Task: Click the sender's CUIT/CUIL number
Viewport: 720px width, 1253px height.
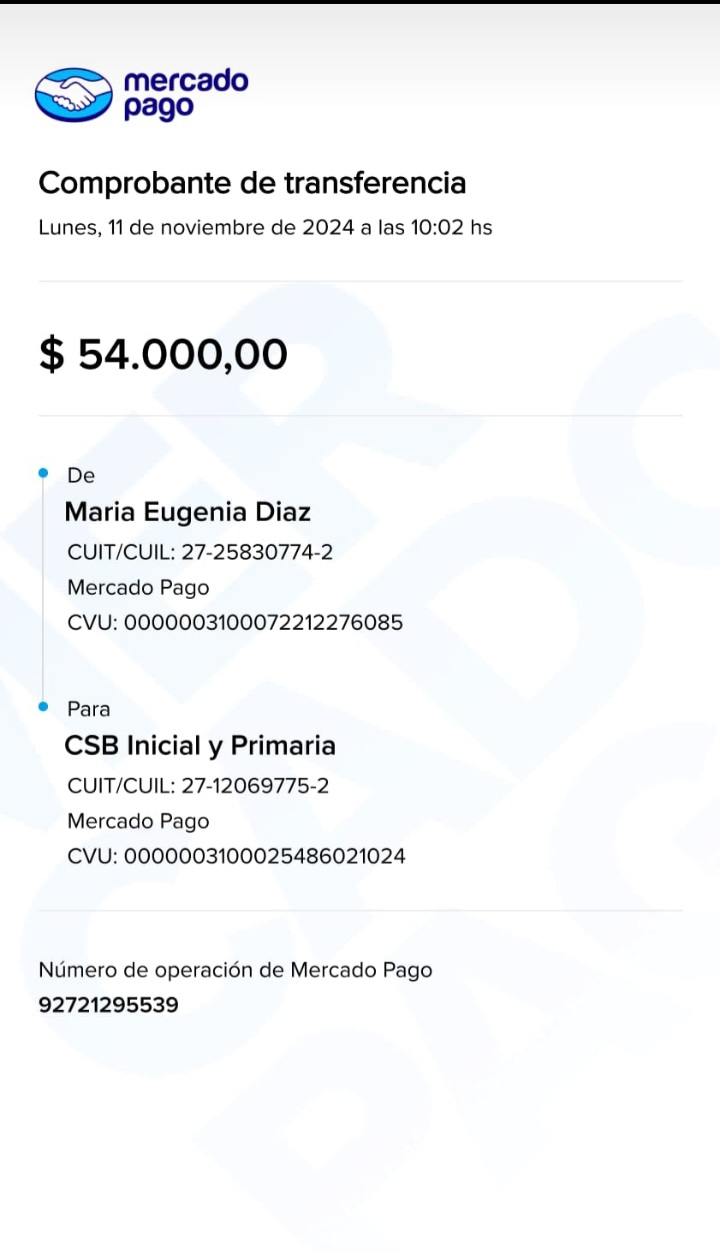Action: pos(200,552)
